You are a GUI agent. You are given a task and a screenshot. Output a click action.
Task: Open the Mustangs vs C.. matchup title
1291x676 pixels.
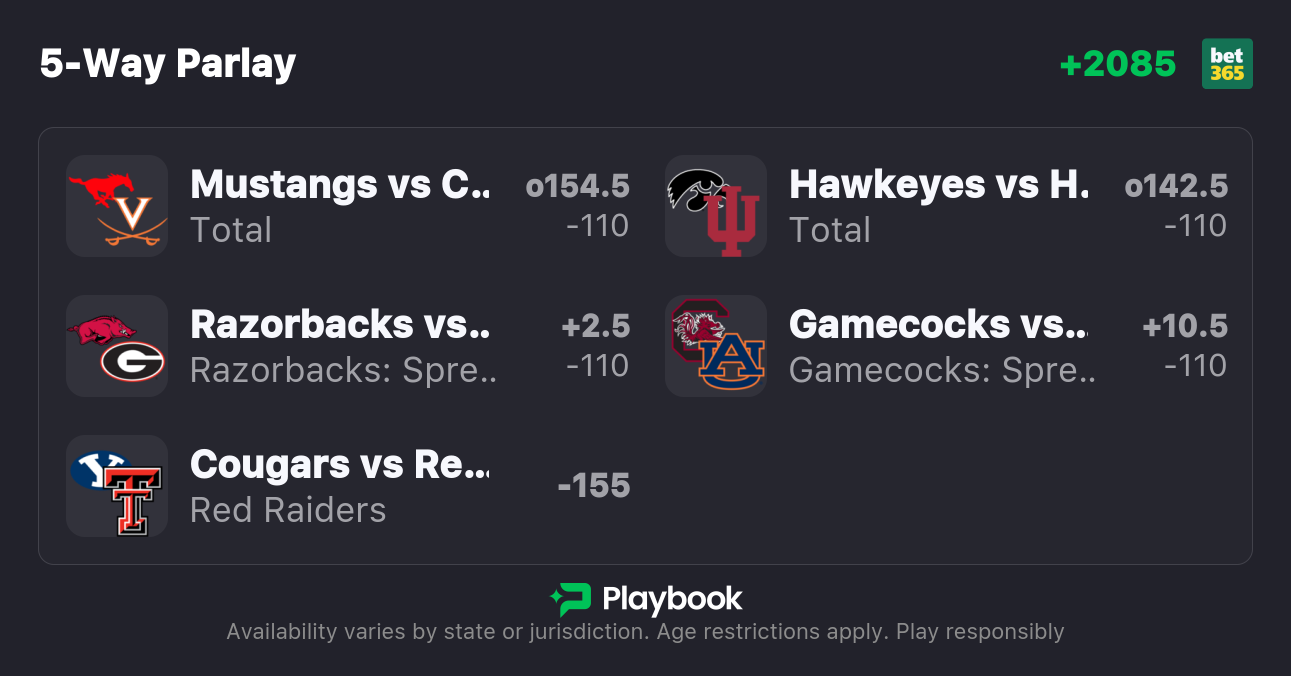coord(341,184)
